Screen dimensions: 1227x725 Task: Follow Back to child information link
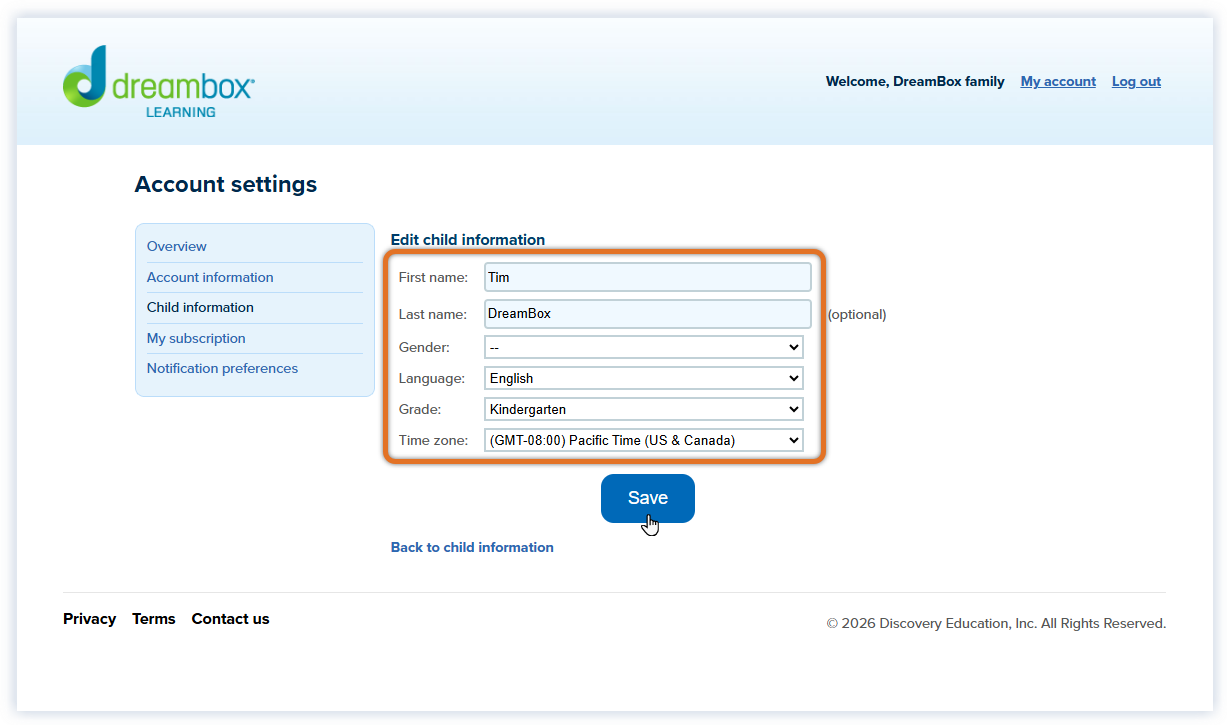(472, 547)
